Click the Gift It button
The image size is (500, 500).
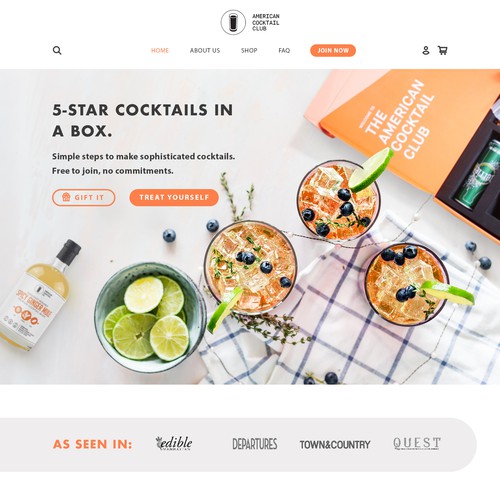[x=84, y=197]
